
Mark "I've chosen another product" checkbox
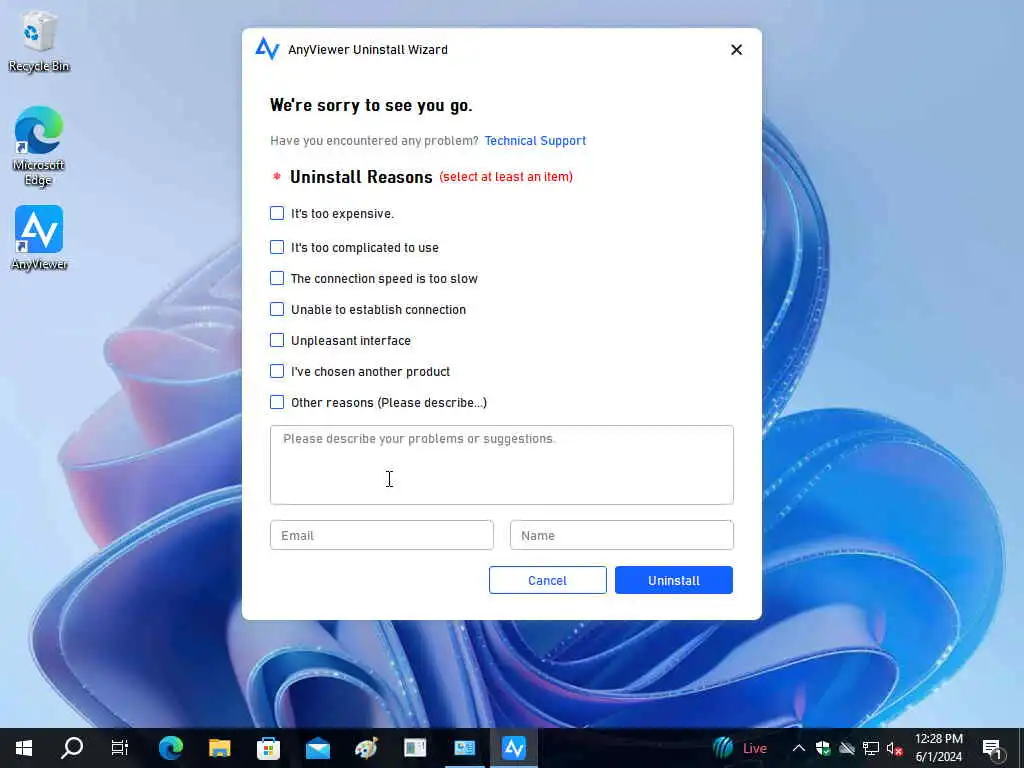[277, 371]
